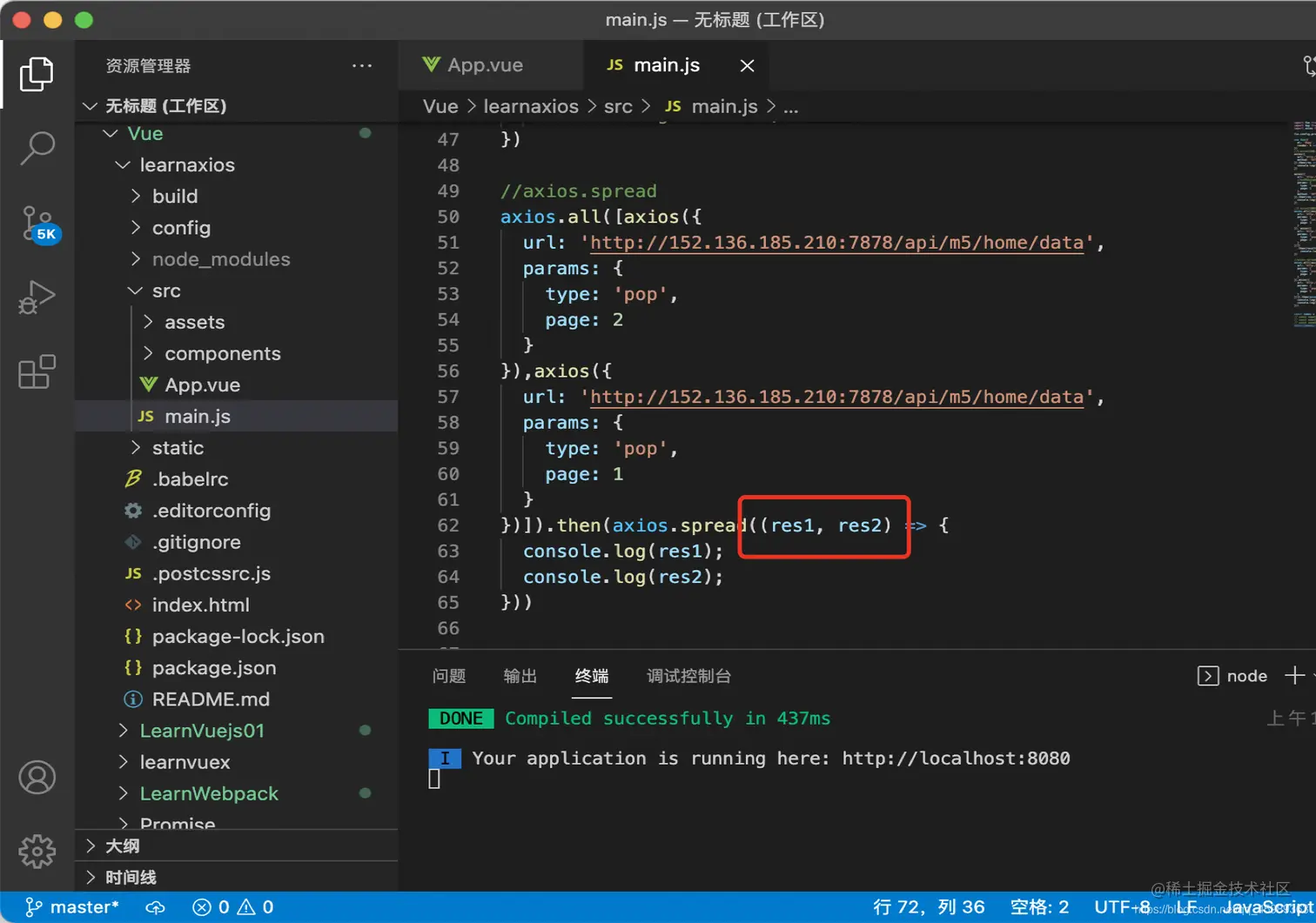Image resolution: width=1316 pixels, height=923 pixels.
Task: Open the explorer more actions ellipsis
Action: click(362, 65)
